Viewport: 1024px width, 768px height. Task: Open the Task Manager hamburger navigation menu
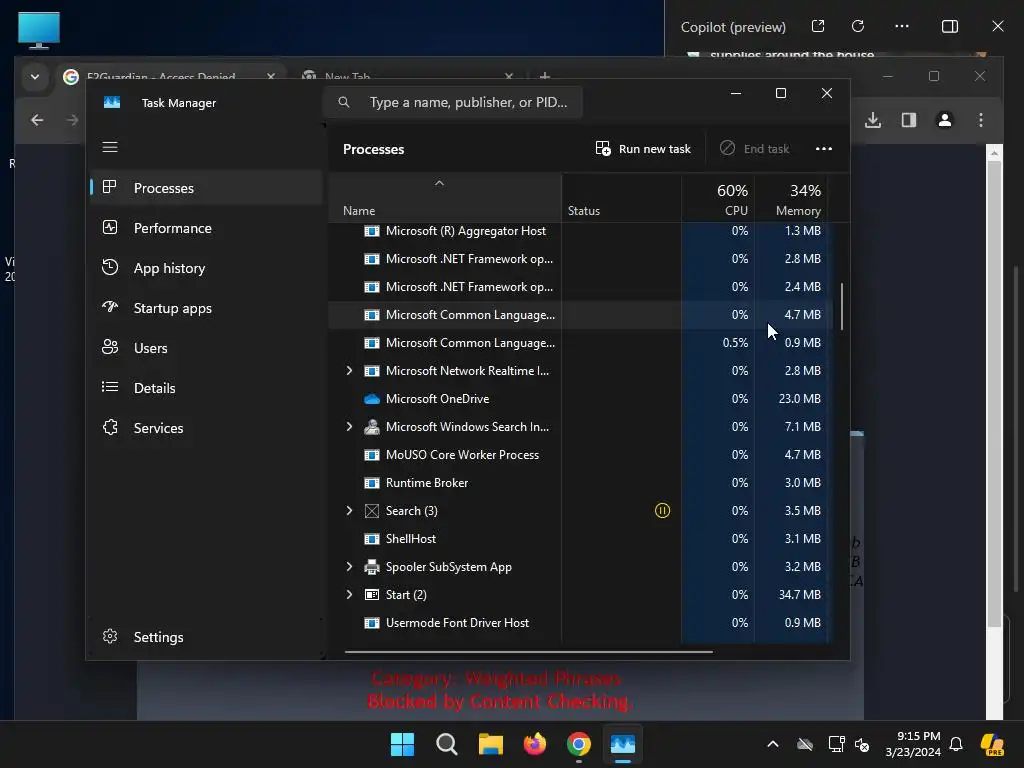[110, 147]
